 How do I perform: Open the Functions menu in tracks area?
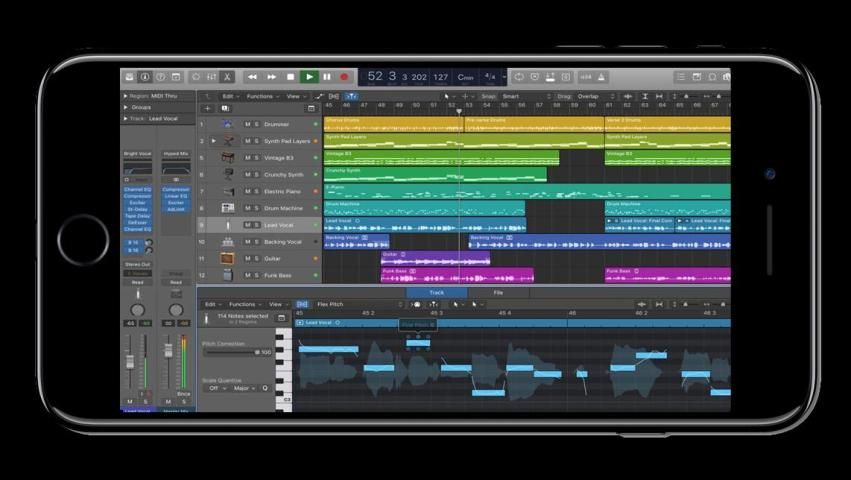coord(262,97)
